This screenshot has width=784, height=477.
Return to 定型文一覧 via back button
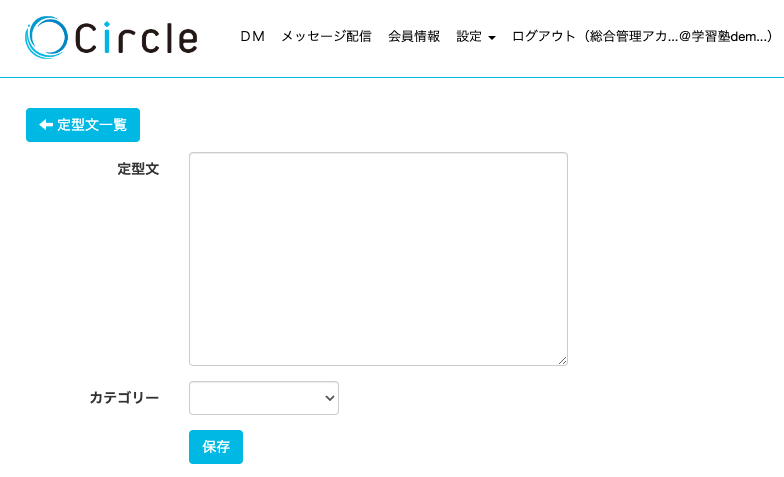click(x=83, y=125)
